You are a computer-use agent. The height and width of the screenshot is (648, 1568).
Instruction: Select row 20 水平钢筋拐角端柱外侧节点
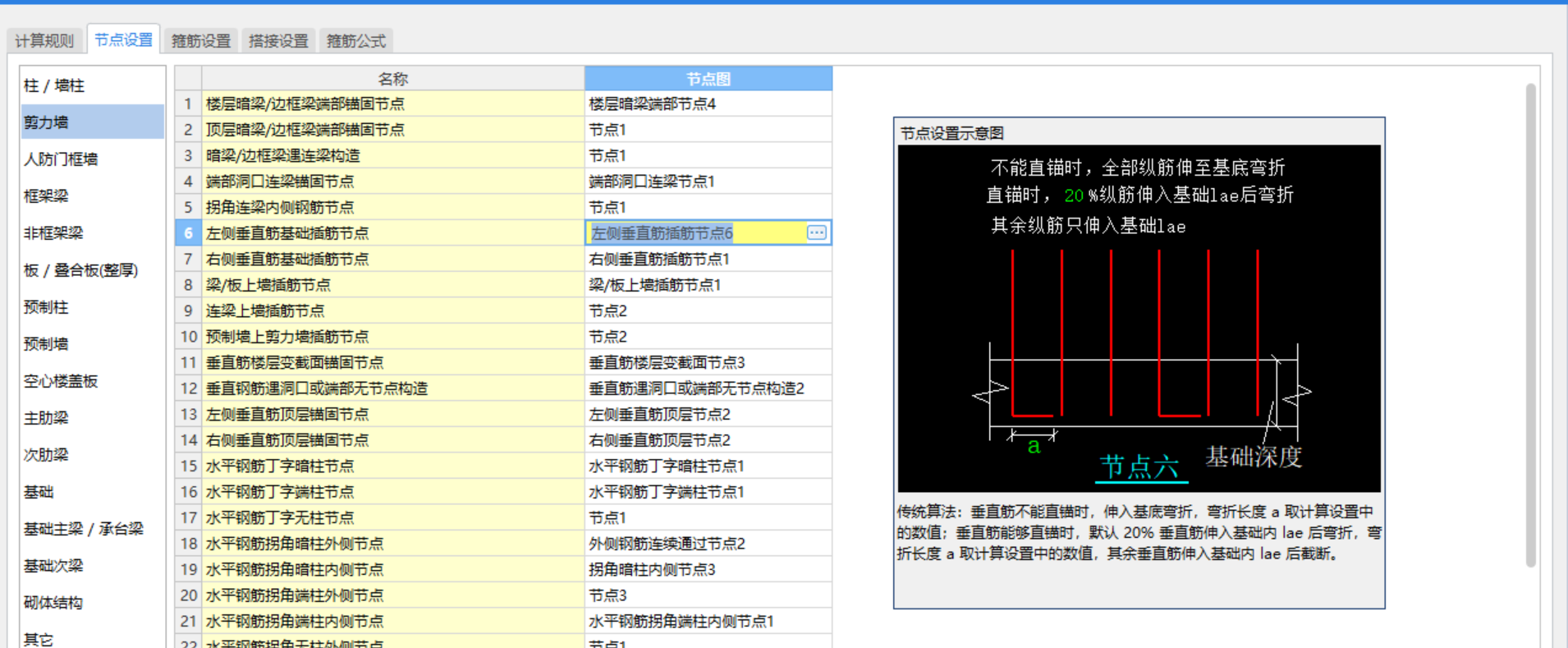393,595
